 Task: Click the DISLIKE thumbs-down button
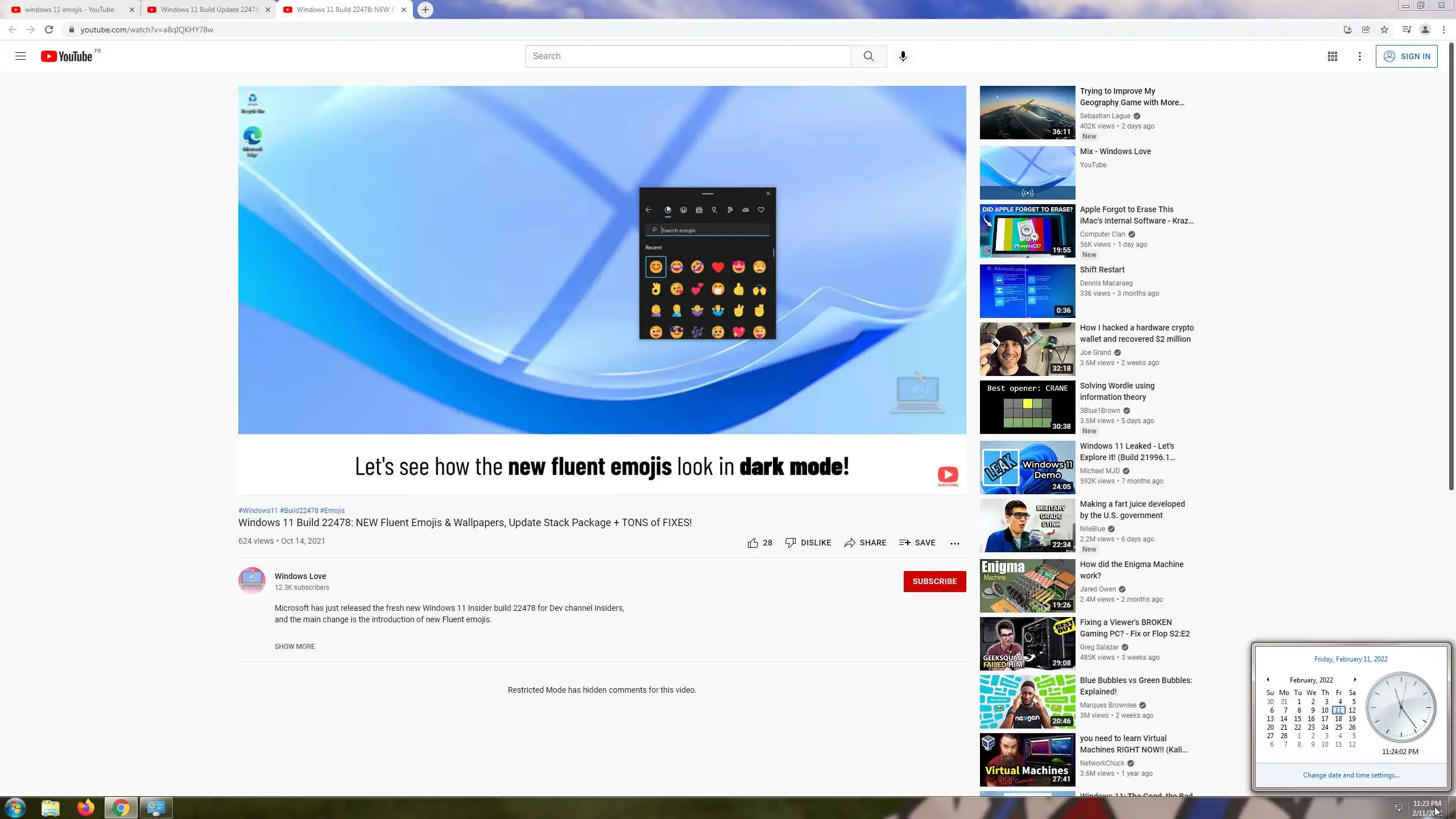point(808,543)
